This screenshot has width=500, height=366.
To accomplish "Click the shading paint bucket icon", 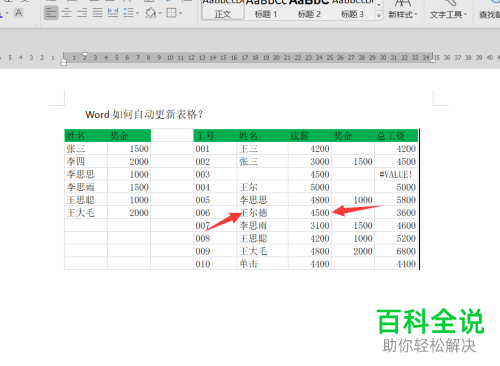I will point(150,13).
